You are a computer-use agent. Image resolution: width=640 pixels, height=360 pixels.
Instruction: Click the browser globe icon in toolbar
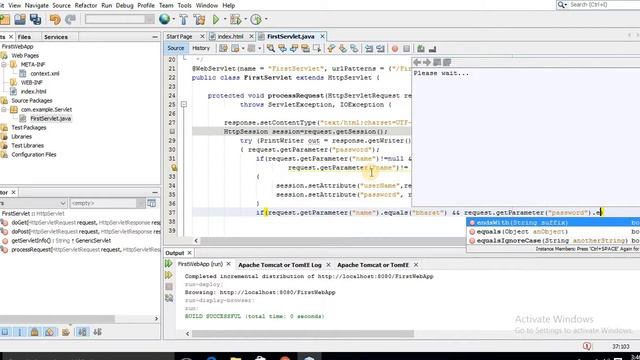[x=164, y=19]
